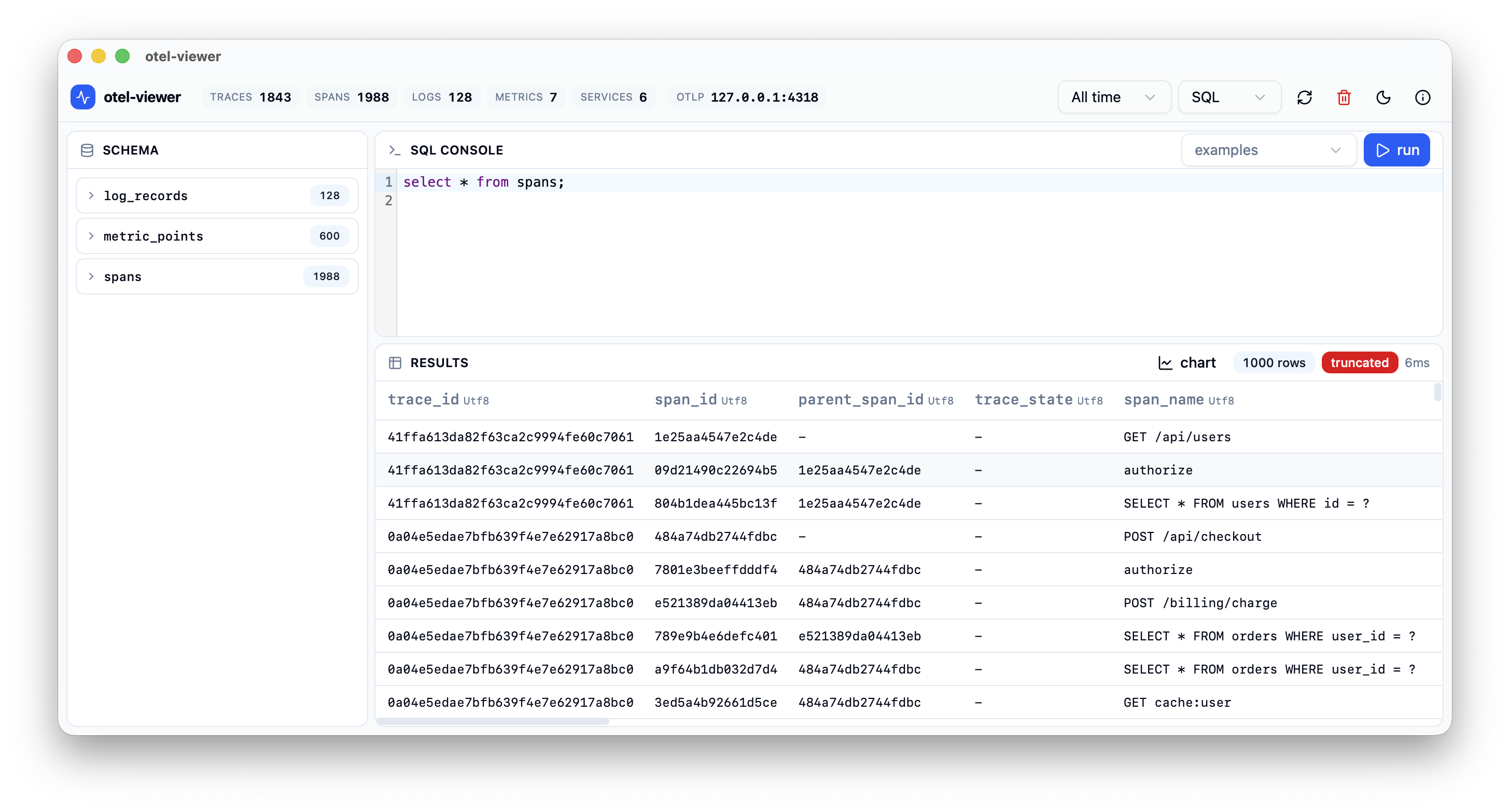Click the LOGS 128 counter
This screenshot has height=812, width=1510.
tap(441, 97)
